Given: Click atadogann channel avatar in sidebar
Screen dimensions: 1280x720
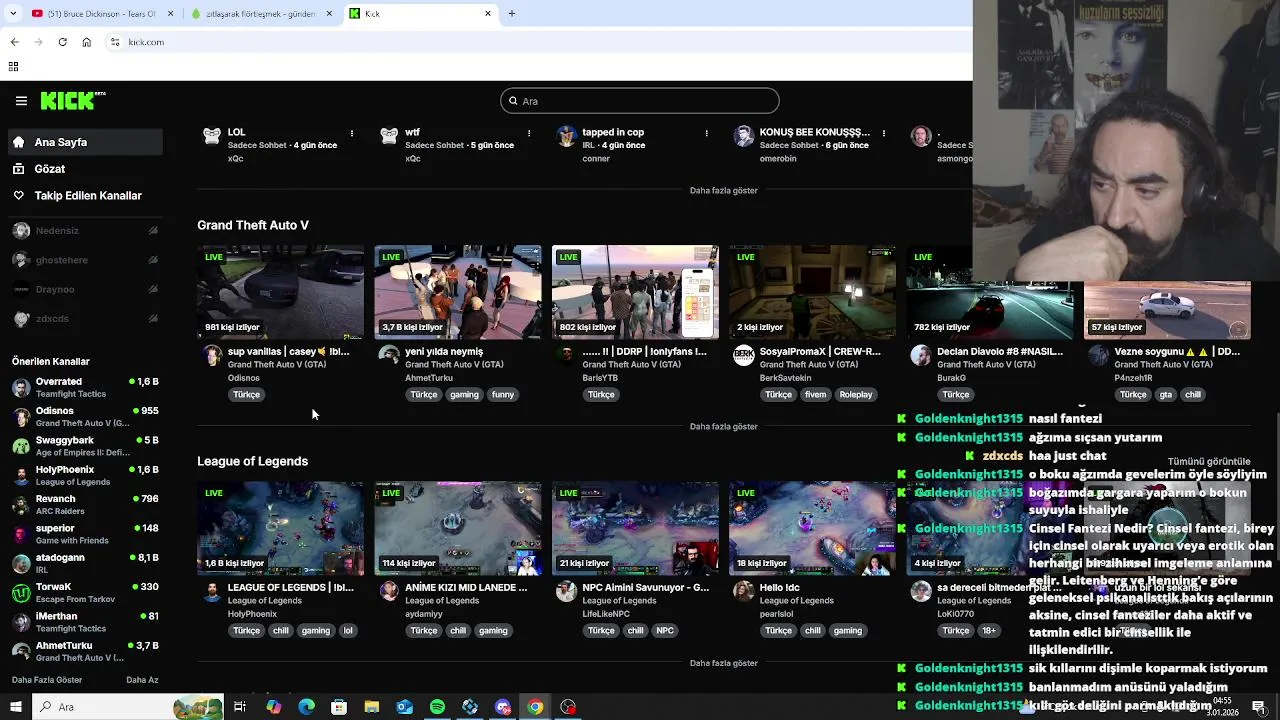Looking at the screenshot, I should pos(21,564).
